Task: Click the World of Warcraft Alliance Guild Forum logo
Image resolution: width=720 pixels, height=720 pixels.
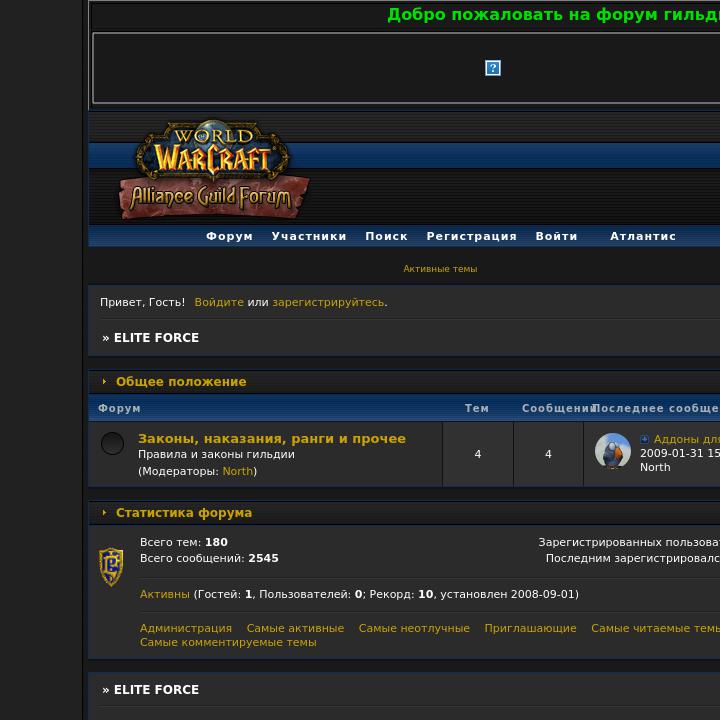Action: pos(214,169)
